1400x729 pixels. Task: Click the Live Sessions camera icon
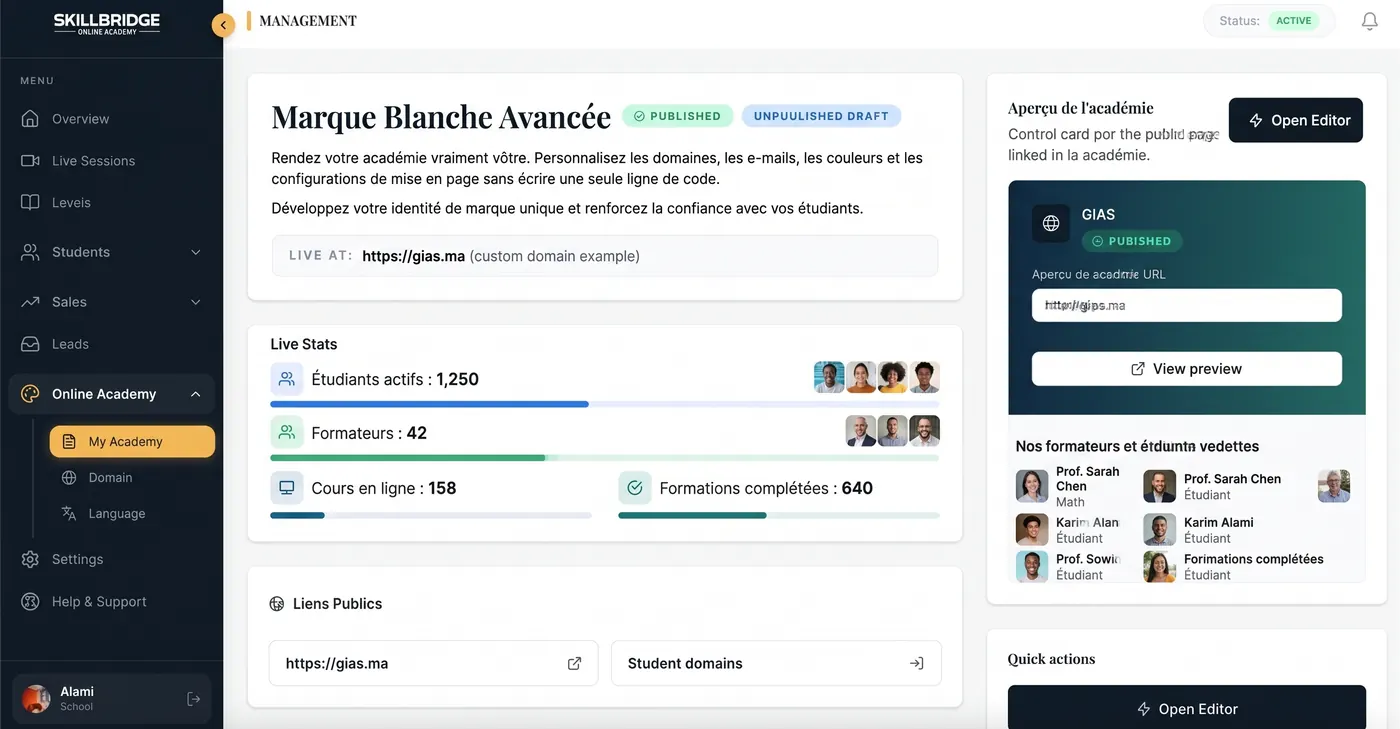pos(30,161)
